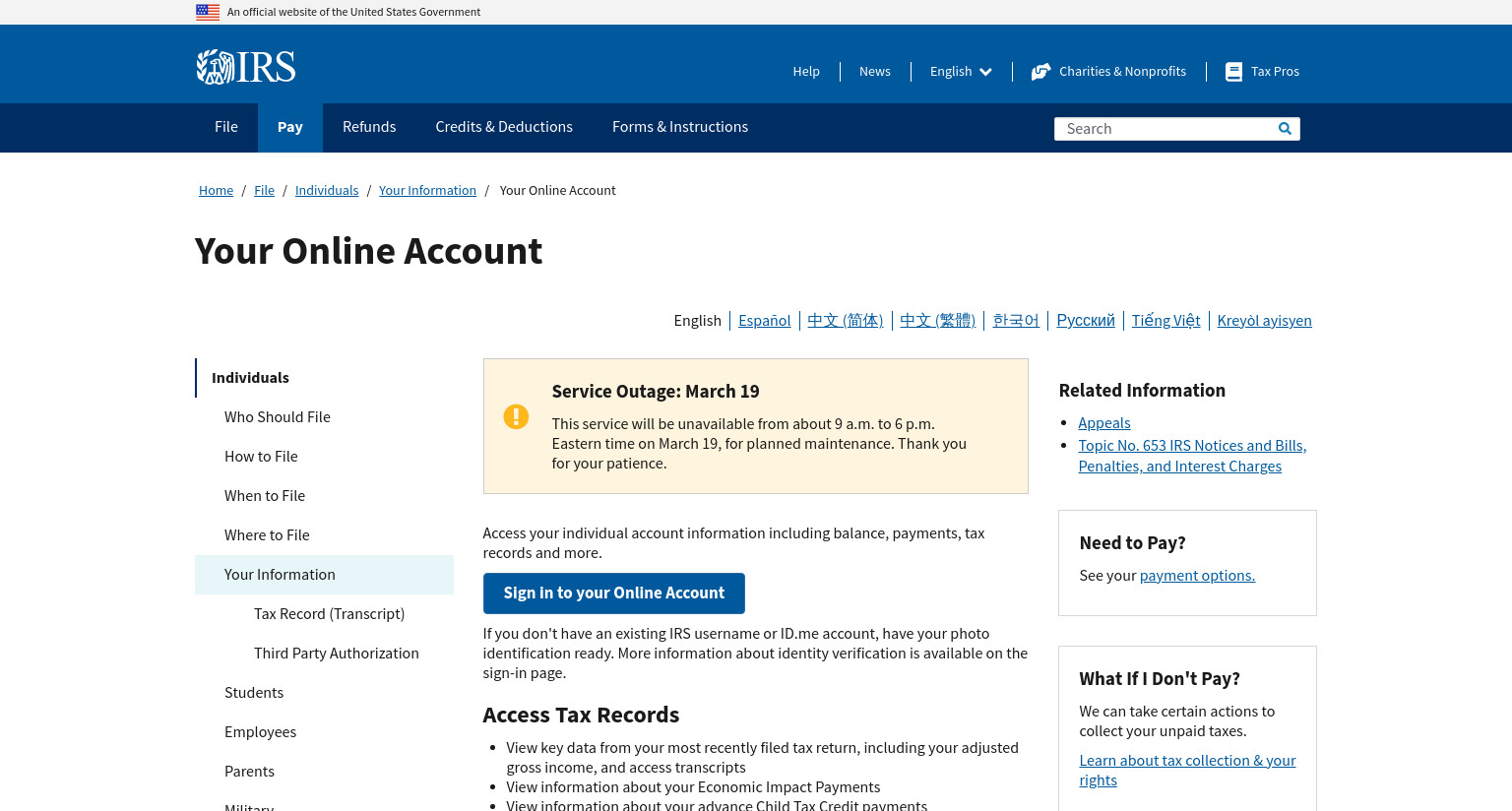1512x811 pixels.
Task: Click the Your Online Account page title
Action: click(x=368, y=251)
